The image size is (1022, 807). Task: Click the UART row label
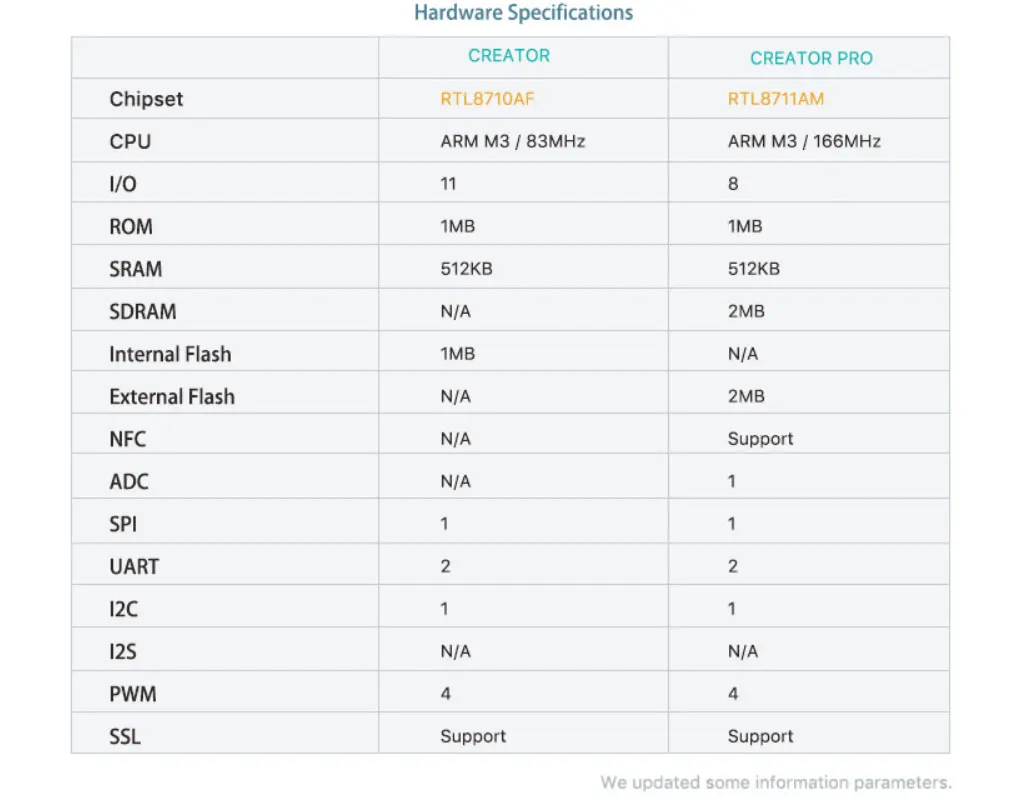pyautogui.click(x=134, y=566)
